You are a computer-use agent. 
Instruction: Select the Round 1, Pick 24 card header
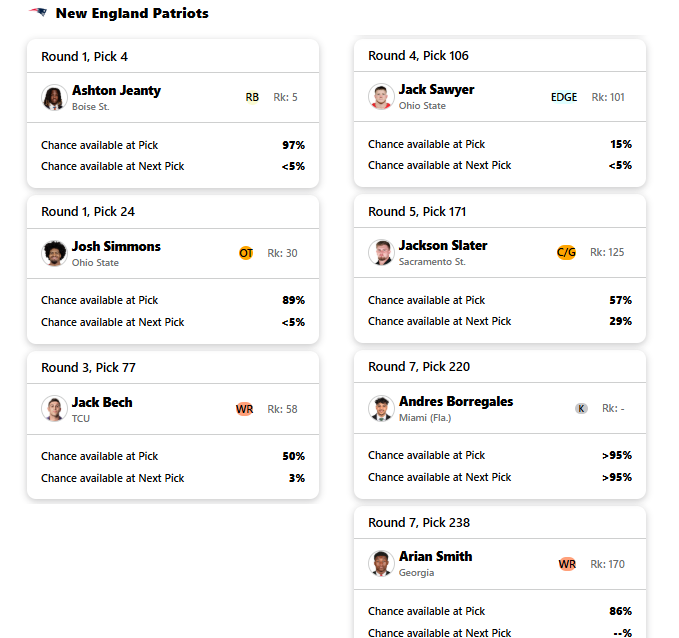(x=173, y=212)
